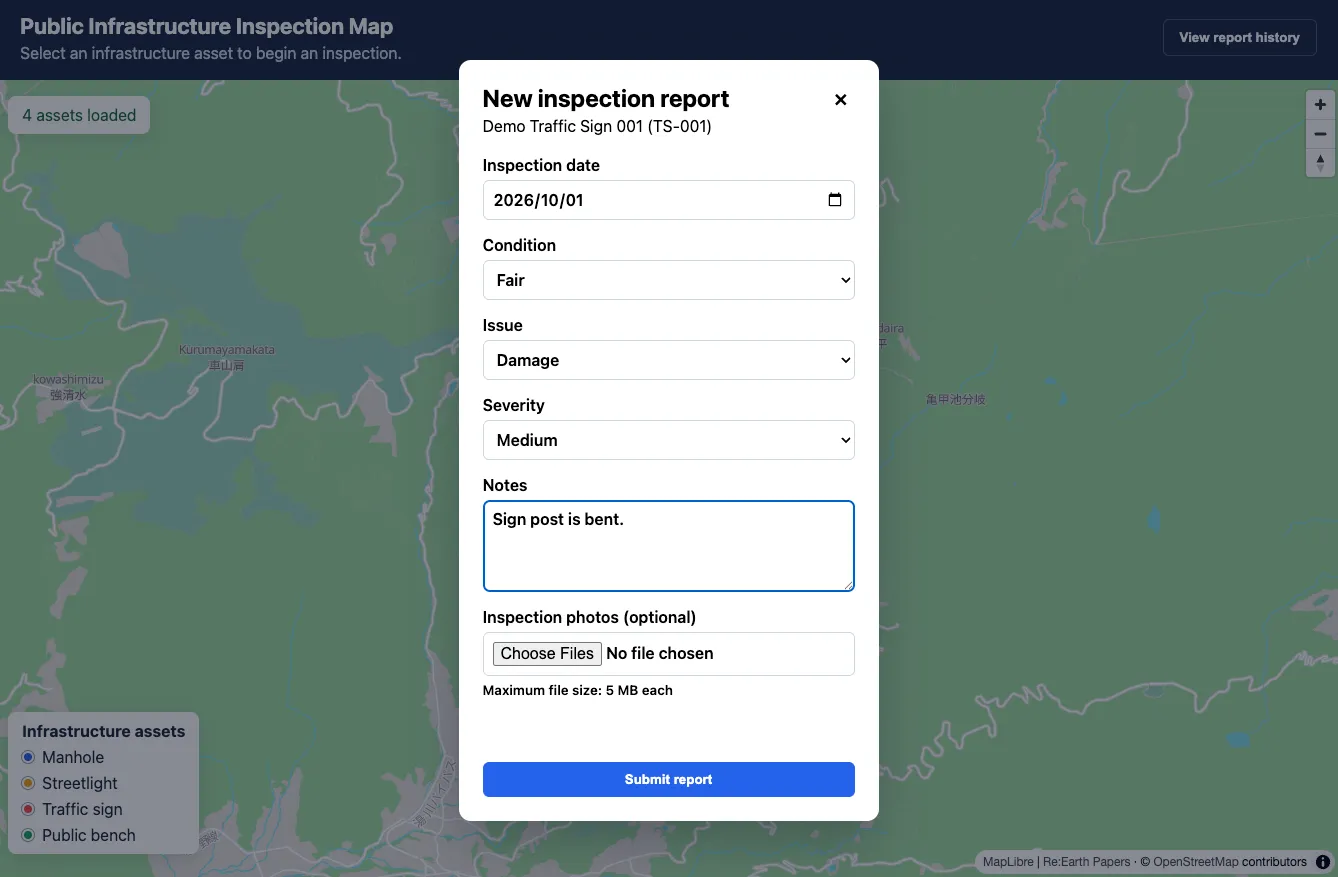Click the red Traffic sign legend swatch
The image size is (1338, 877).
pyautogui.click(x=28, y=809)
